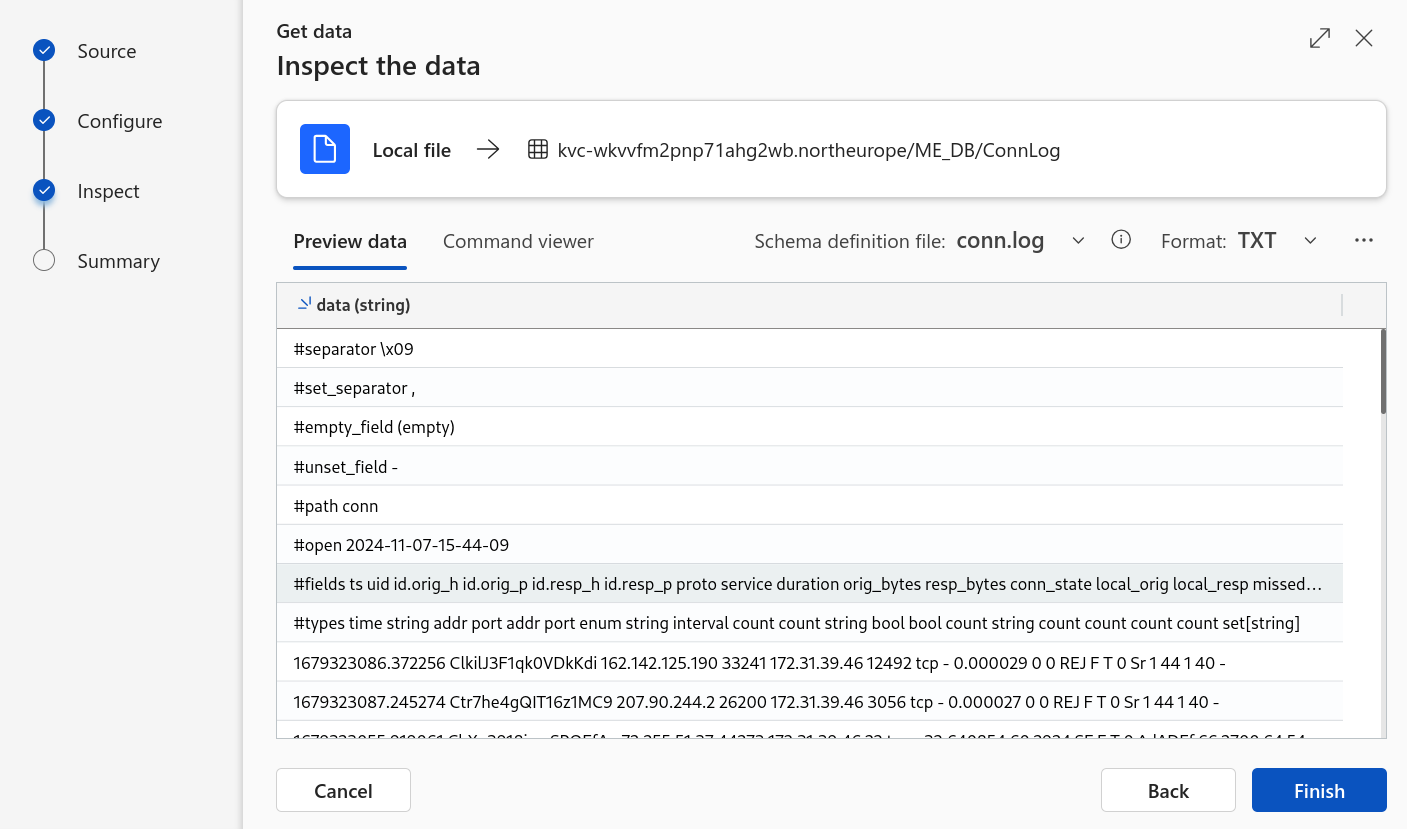Click the Back button
The height and width of the screenshot is (829, 1407).
(1168, 790)
